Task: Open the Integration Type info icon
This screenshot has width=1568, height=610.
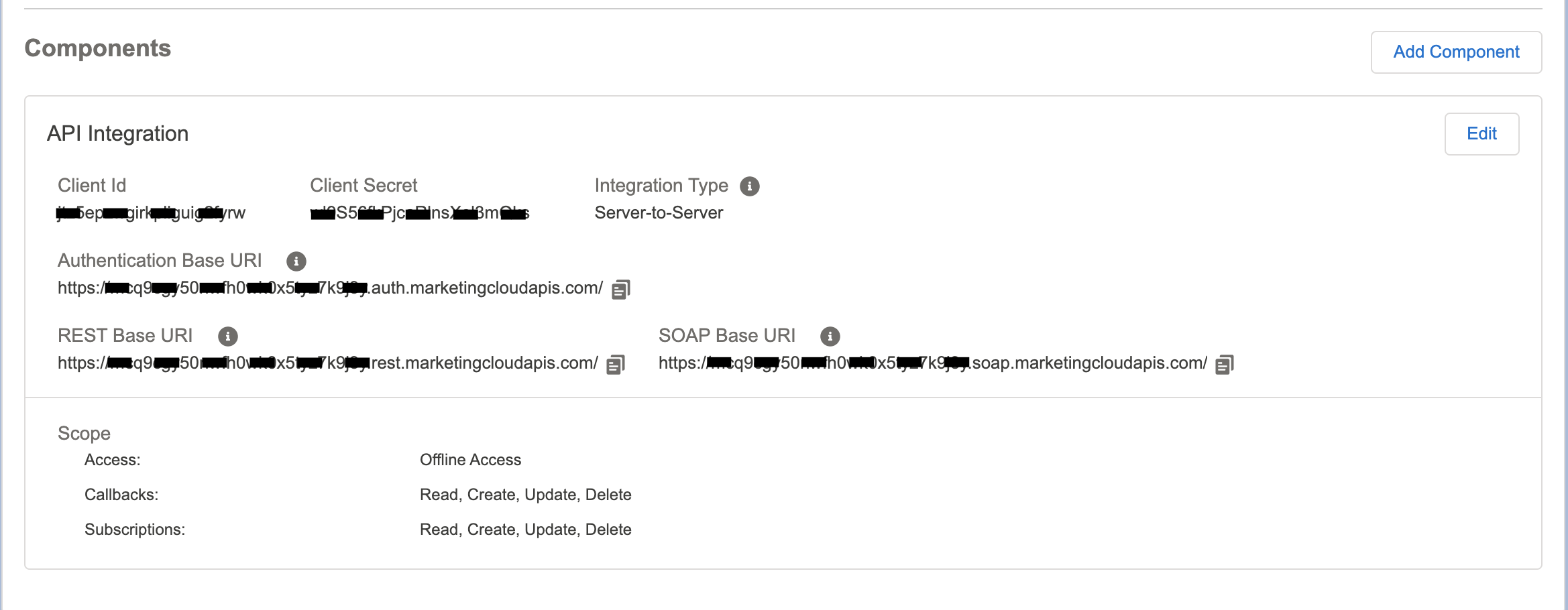Action: tap(749, 186)
